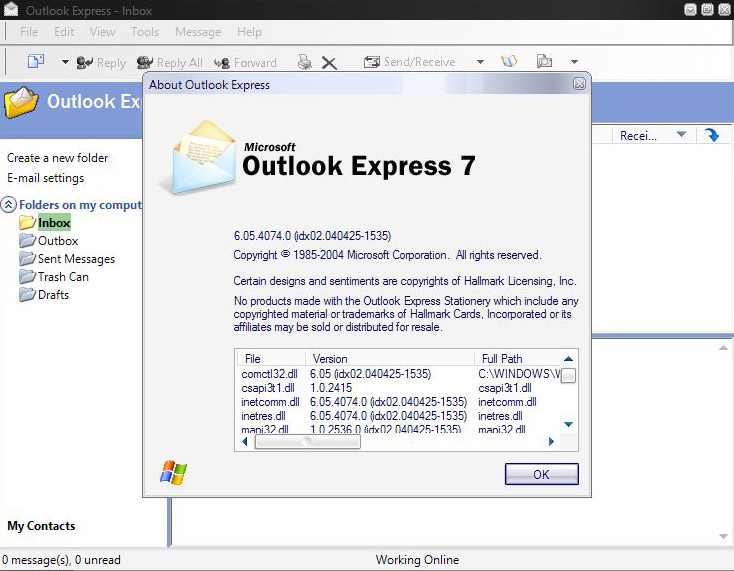Image resolution: width=734 pixels, height=571 pixels.
Task: Open the Edit menu
Action: point(64,32)
